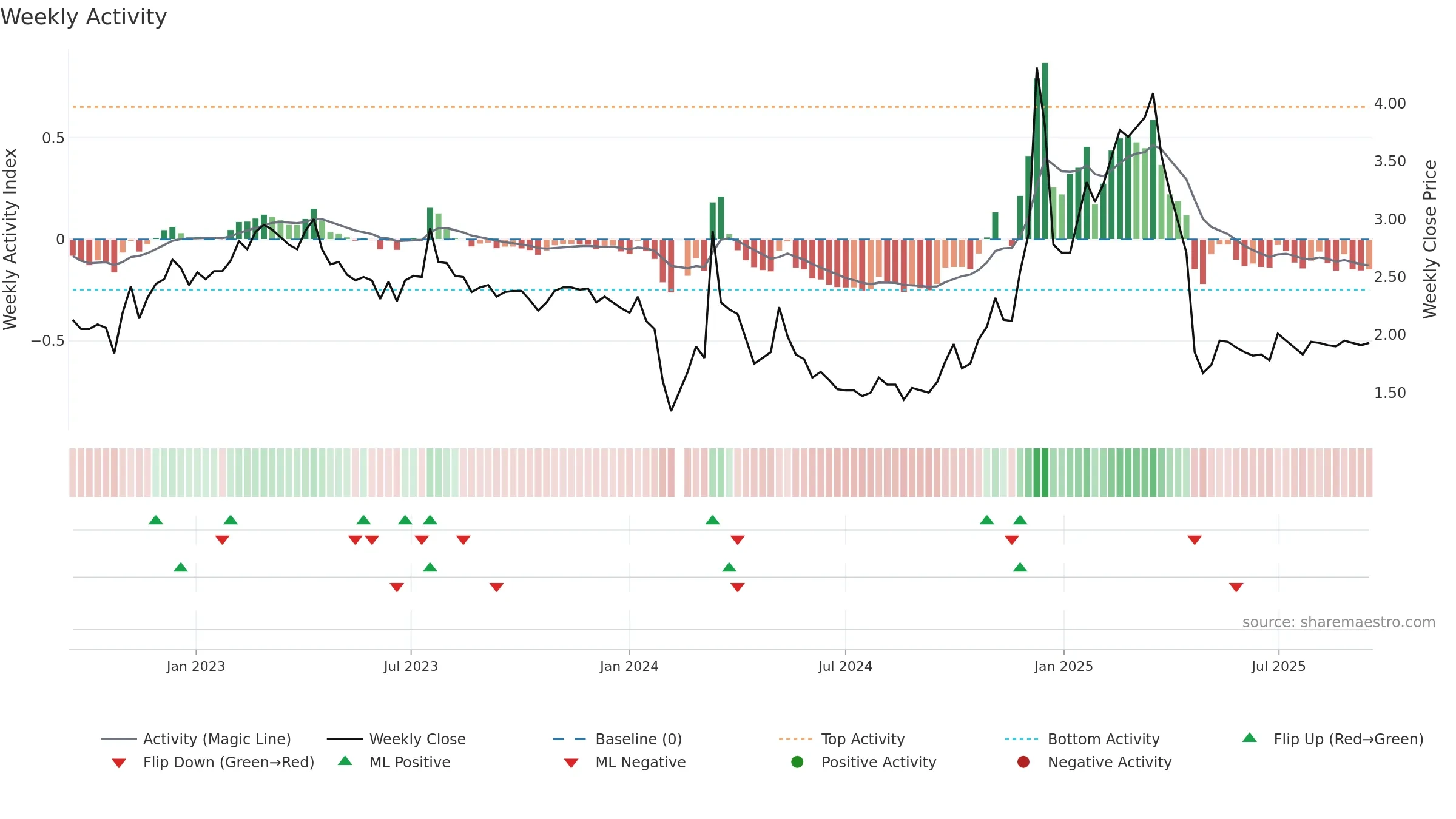Click the Jan 2023 x-axis label
1456x819 pixels.
[x=196, y=667]
